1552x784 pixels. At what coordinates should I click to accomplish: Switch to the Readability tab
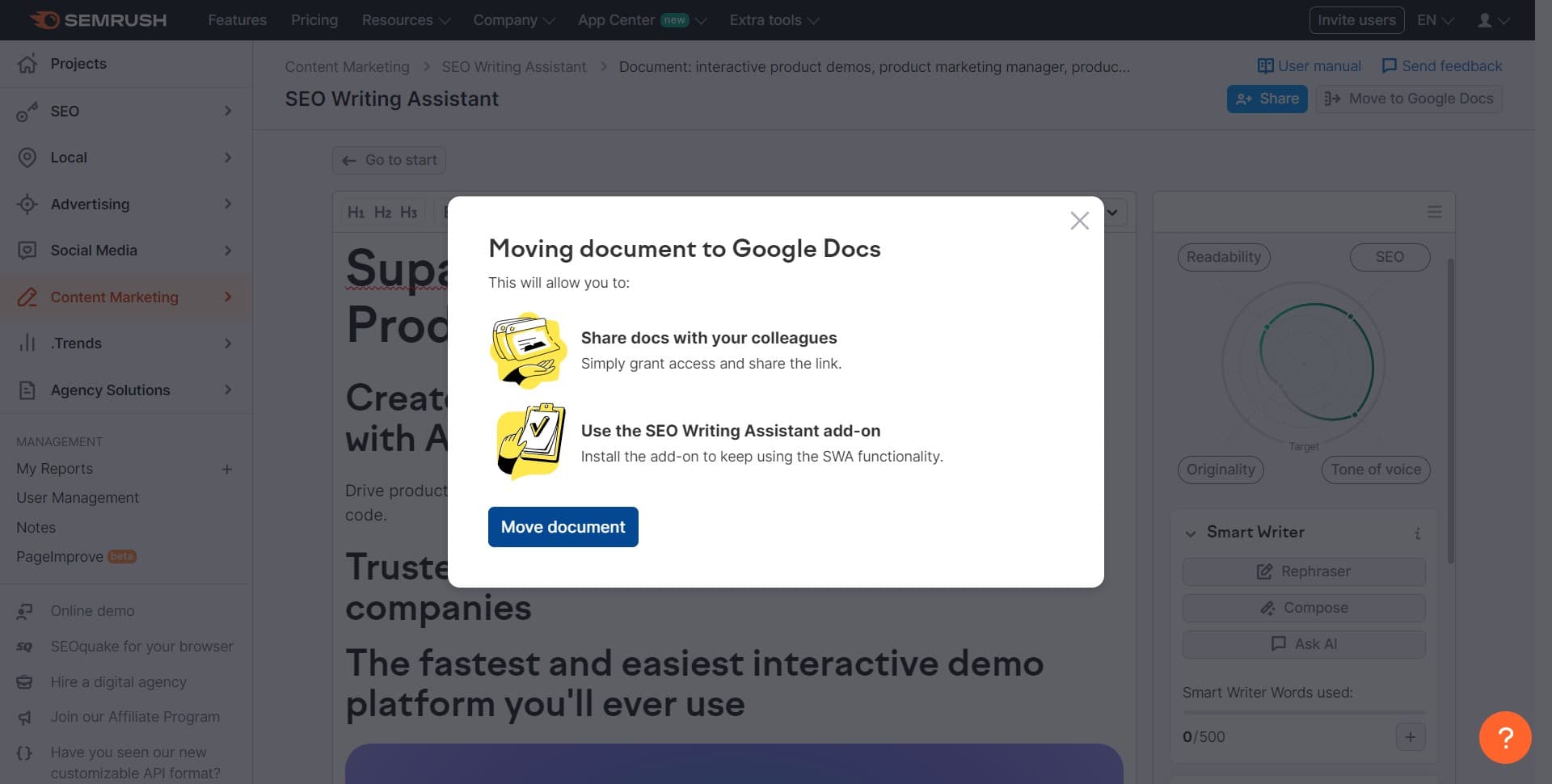(x=1223, y=256)
